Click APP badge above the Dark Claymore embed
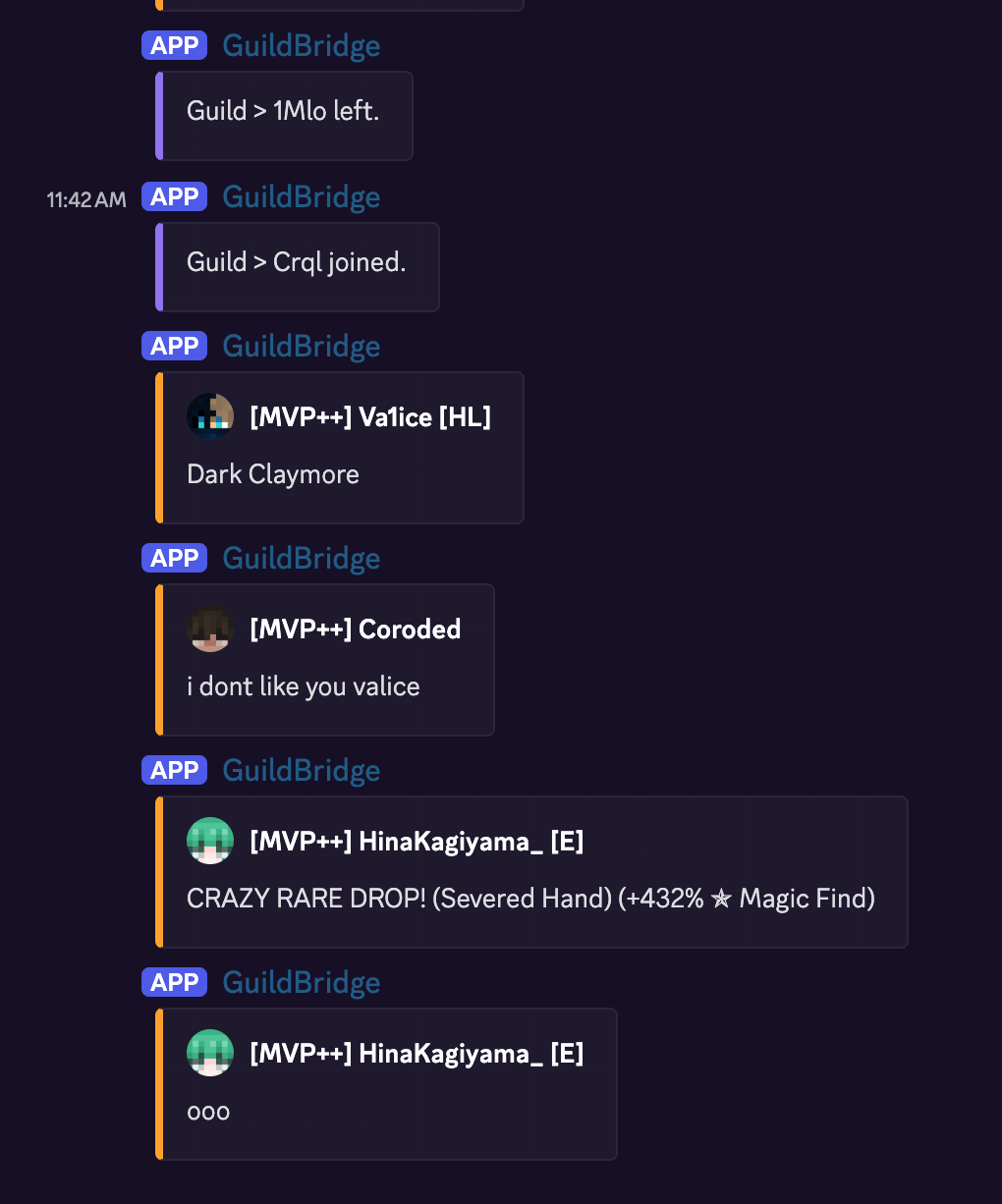 [175, 347]
